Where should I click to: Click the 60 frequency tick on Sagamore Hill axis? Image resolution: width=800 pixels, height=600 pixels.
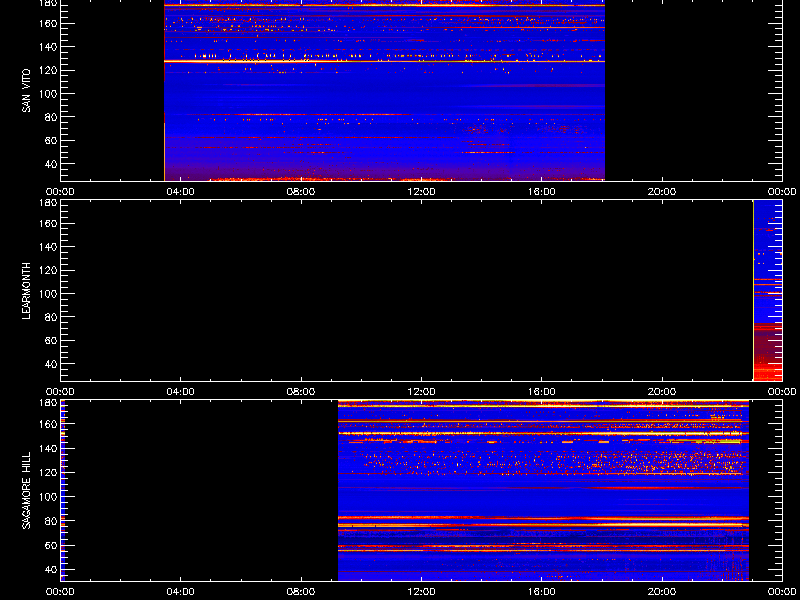point(52,545)
